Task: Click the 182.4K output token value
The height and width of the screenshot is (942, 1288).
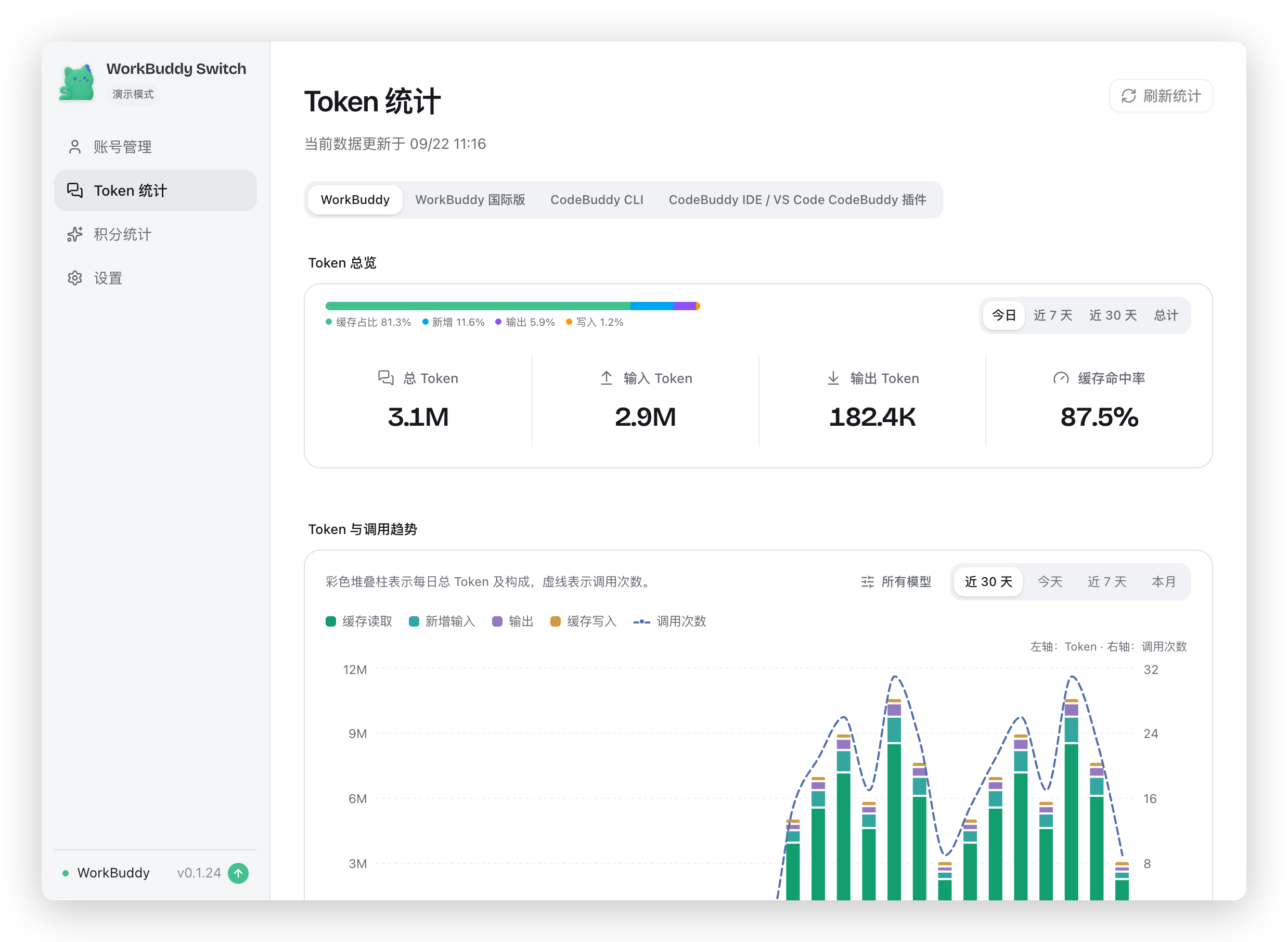Action: click(872, 417)
